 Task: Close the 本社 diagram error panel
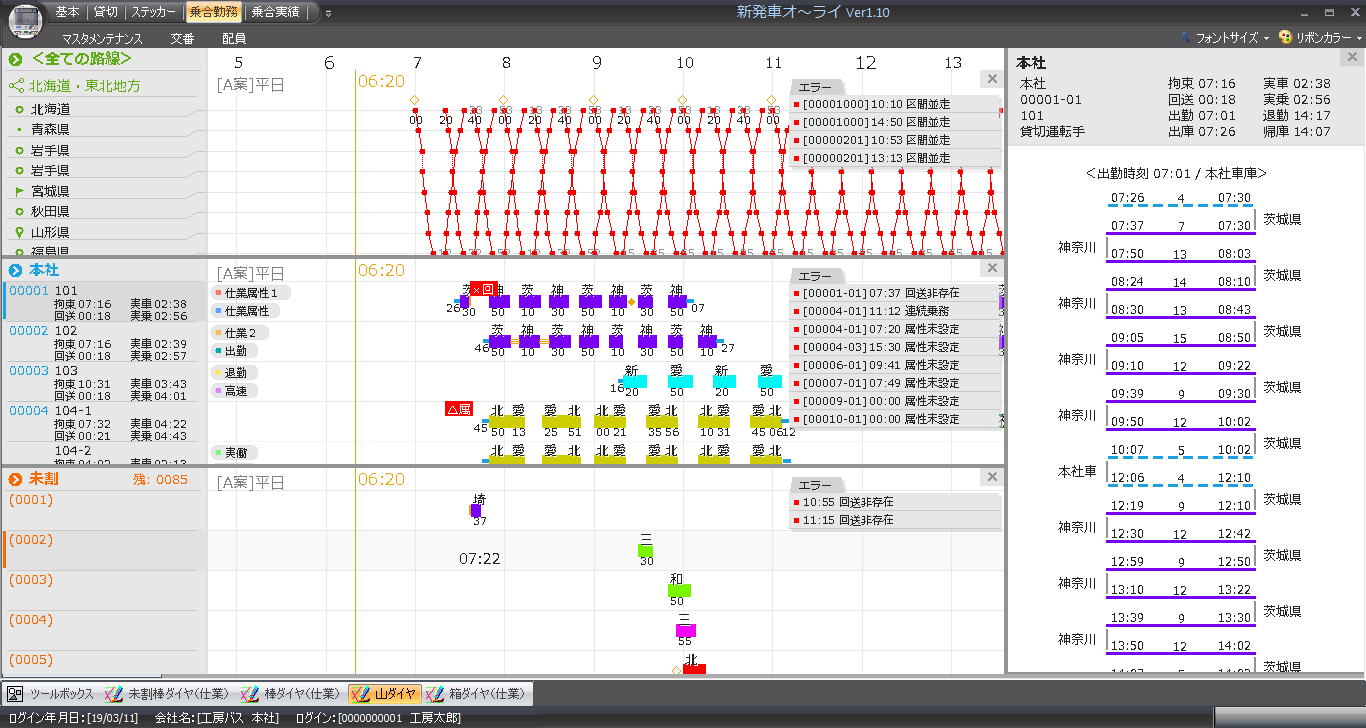tap(991, 268)
